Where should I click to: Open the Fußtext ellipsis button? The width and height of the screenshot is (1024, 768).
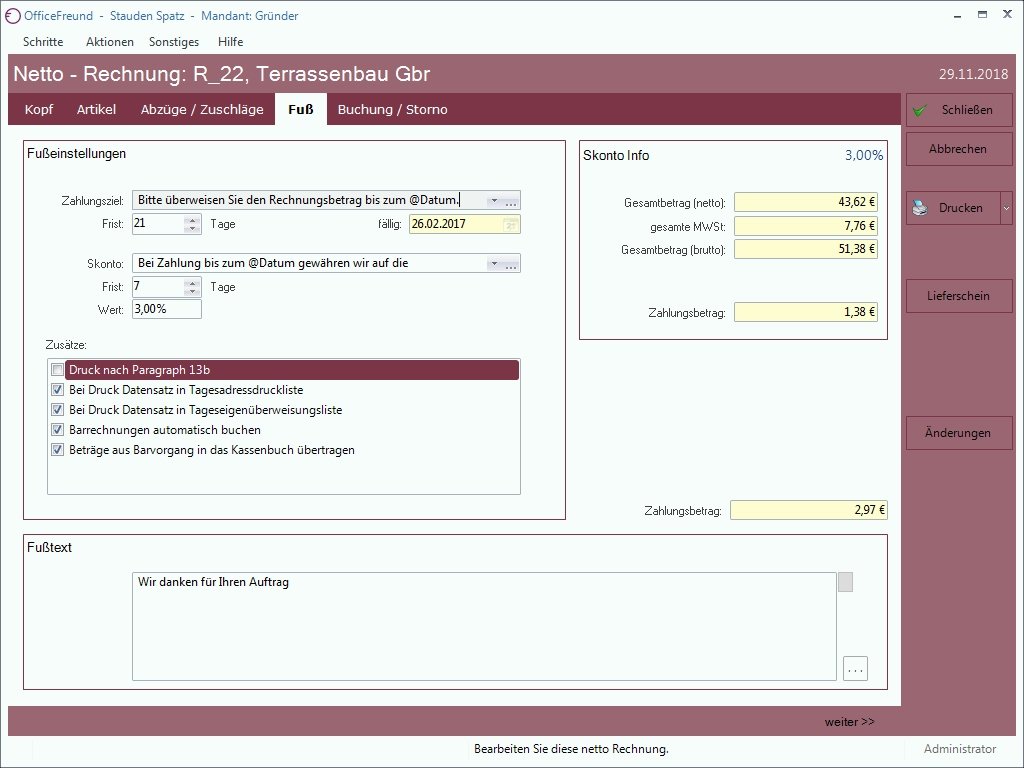point(856,669)
